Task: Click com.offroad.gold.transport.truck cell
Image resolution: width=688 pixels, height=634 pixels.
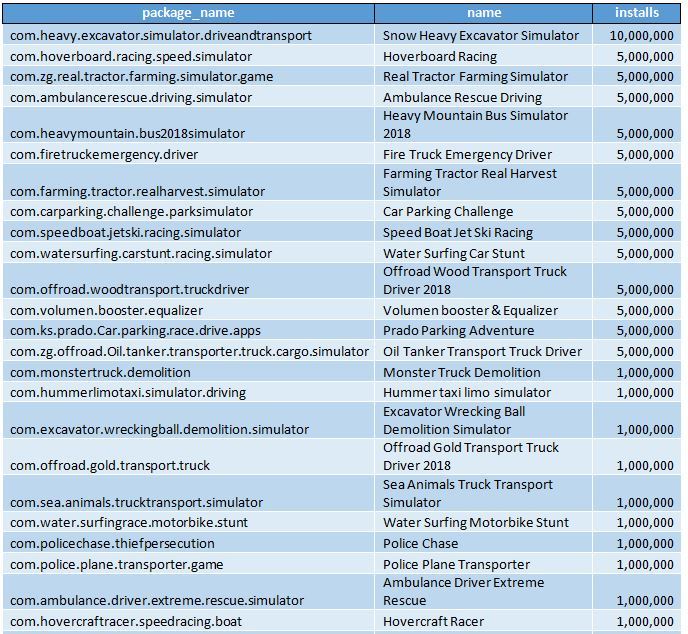Action: pos(188,457)
